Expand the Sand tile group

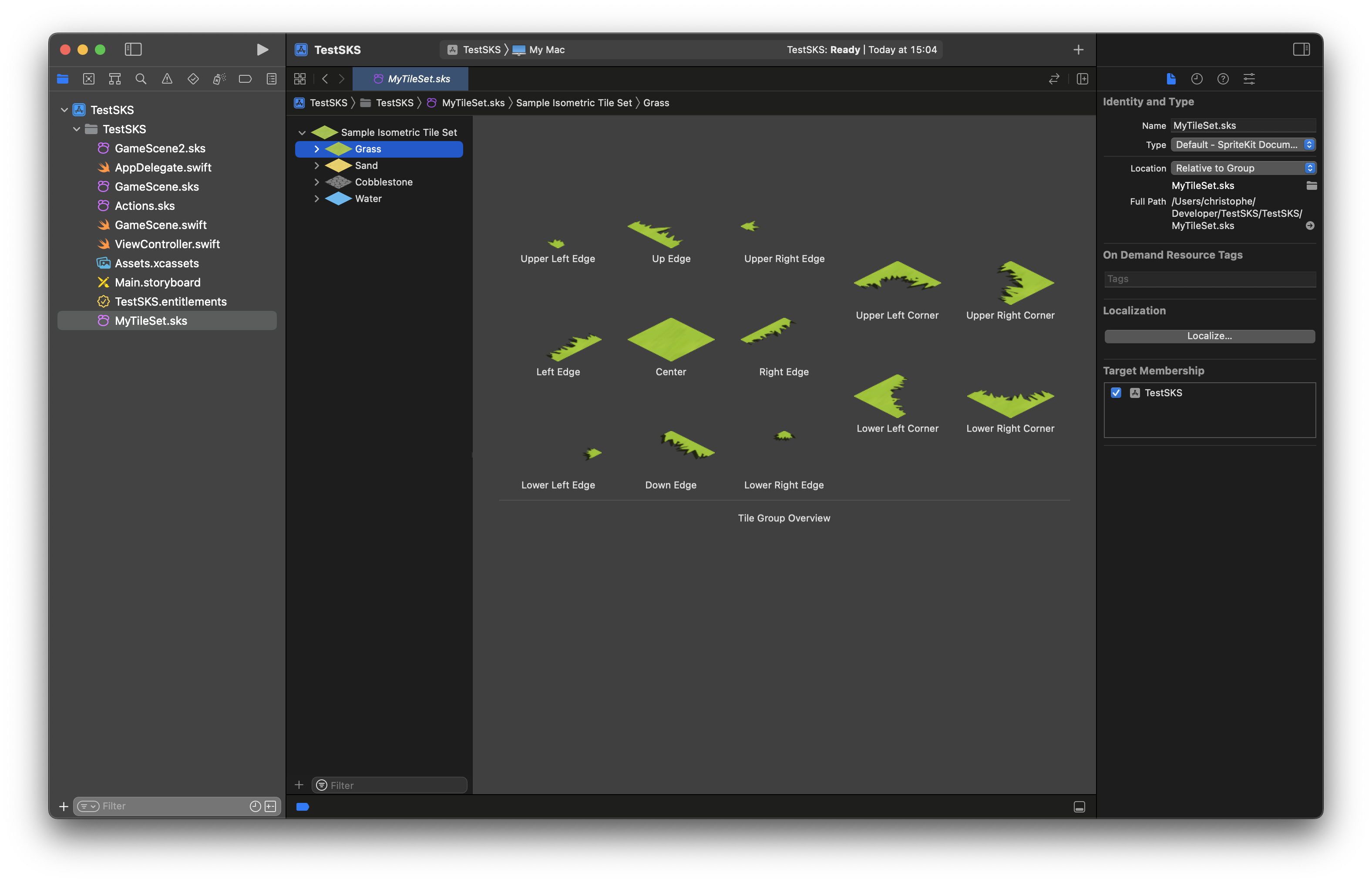click(x=316, y=166)
